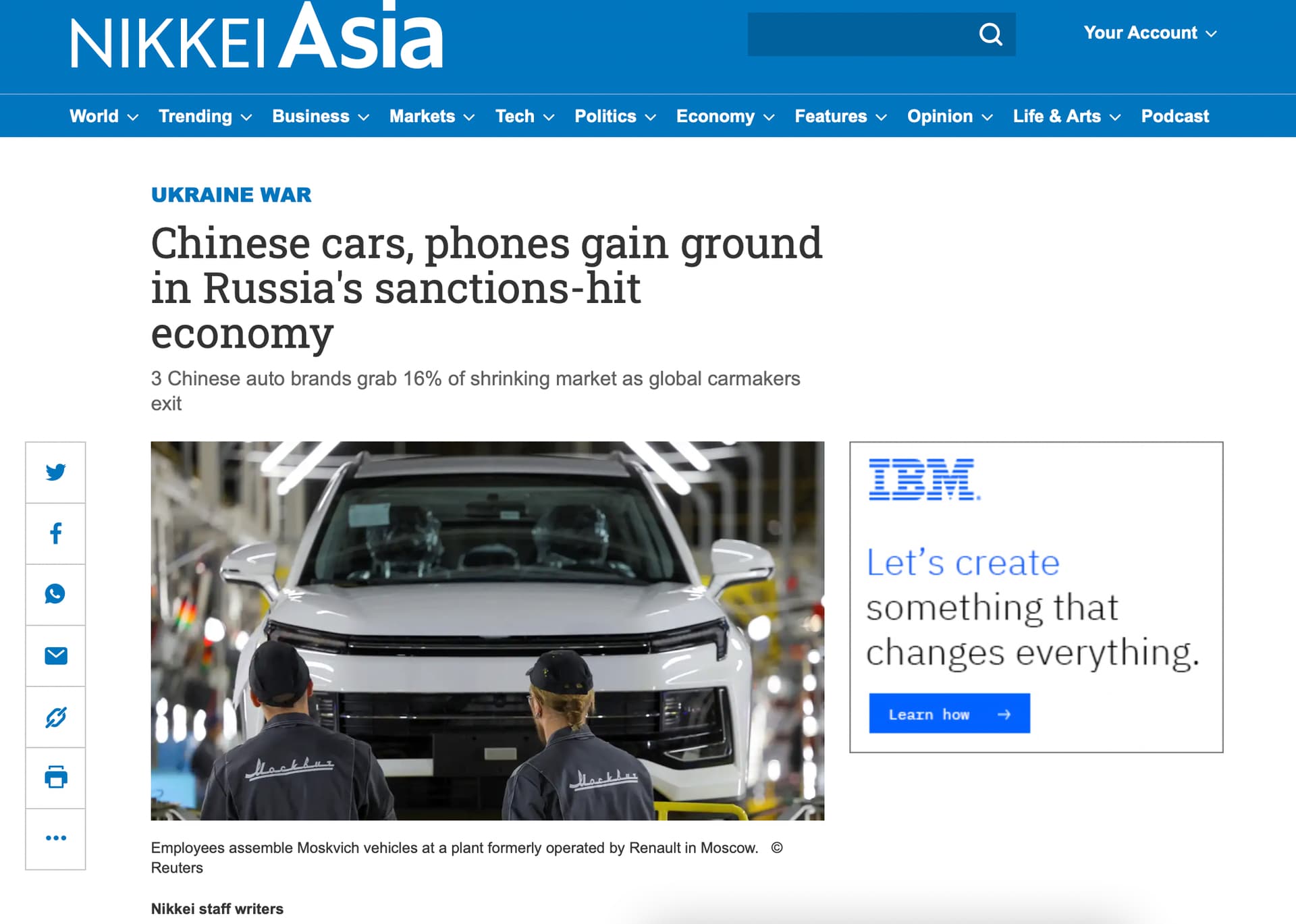Viewport: 1296px width, 924px height.
Task: Open the Podcast menu item
Action: tap(1174, 116)
